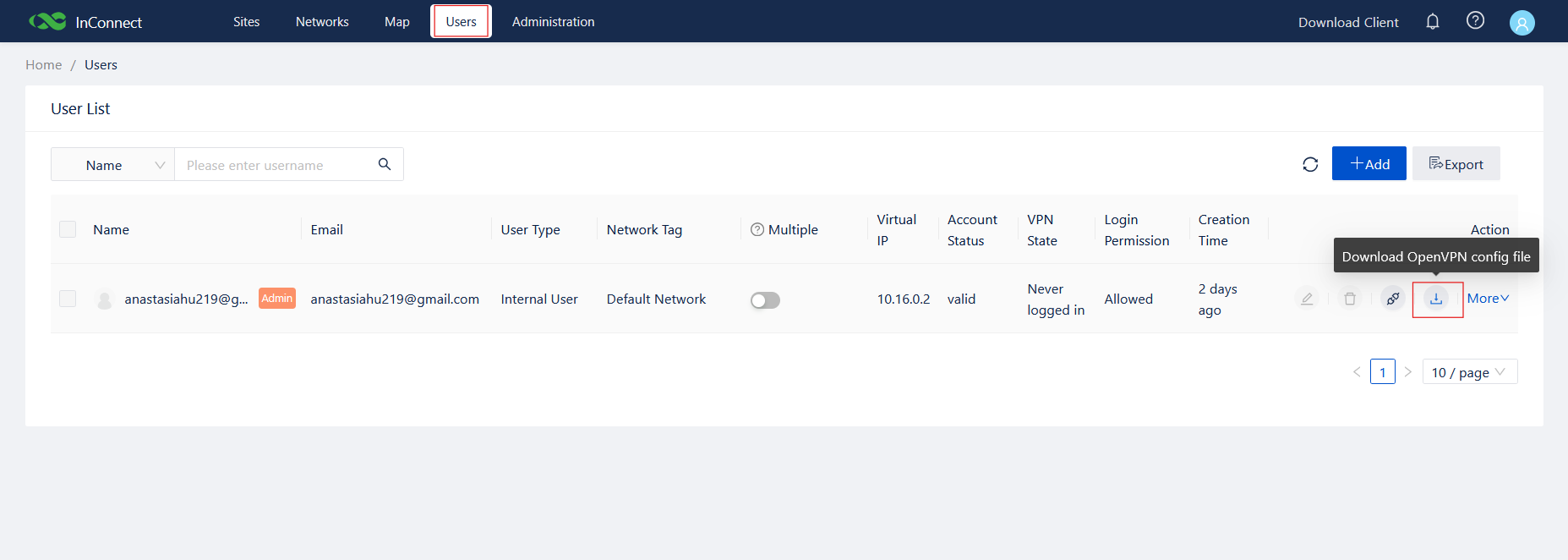Click the Never logged in state
The height and width of the screenshot is (560, 1568).
pyautogui.click(x=1056, y=299)
